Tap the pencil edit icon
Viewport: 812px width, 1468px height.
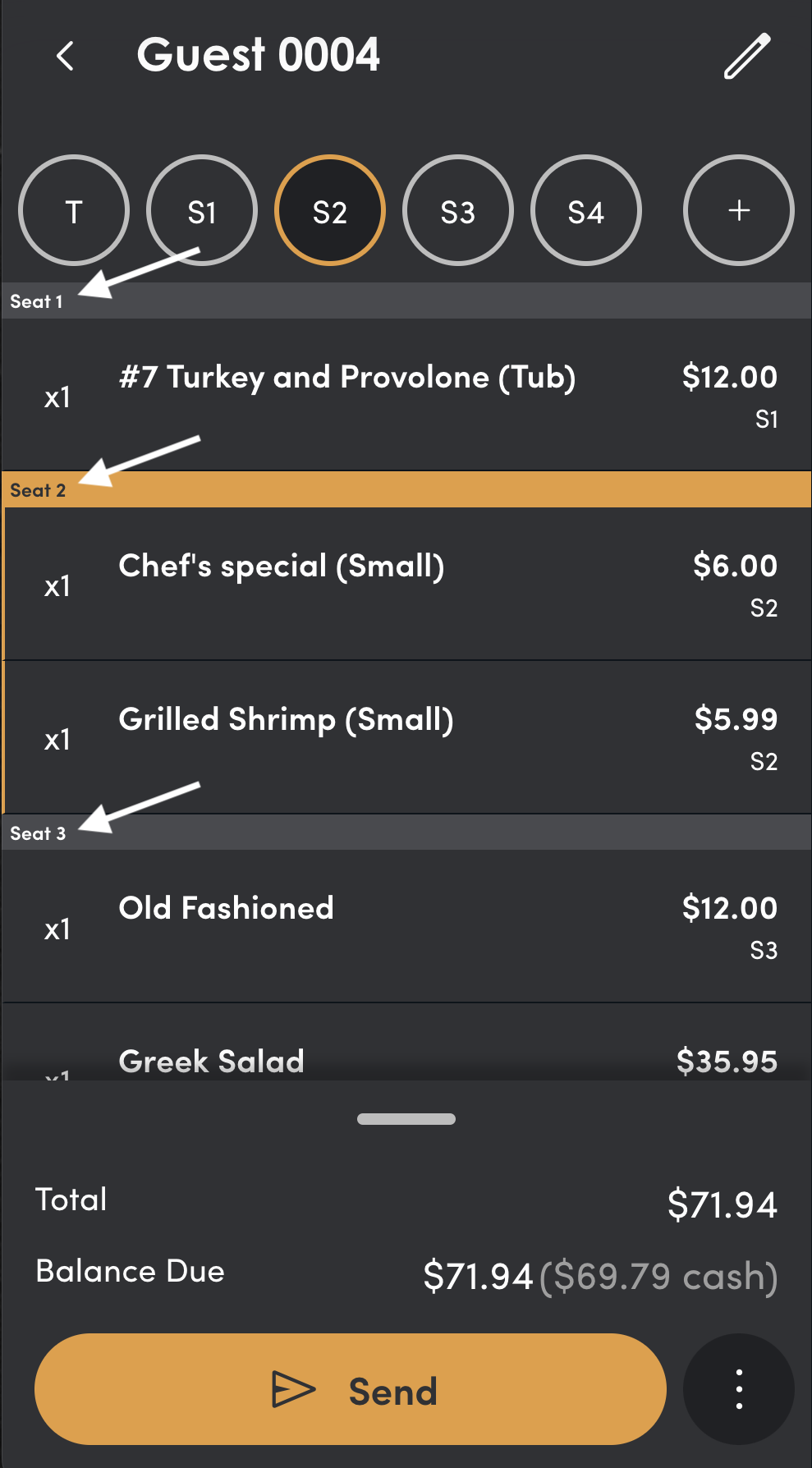coord(747,56)
